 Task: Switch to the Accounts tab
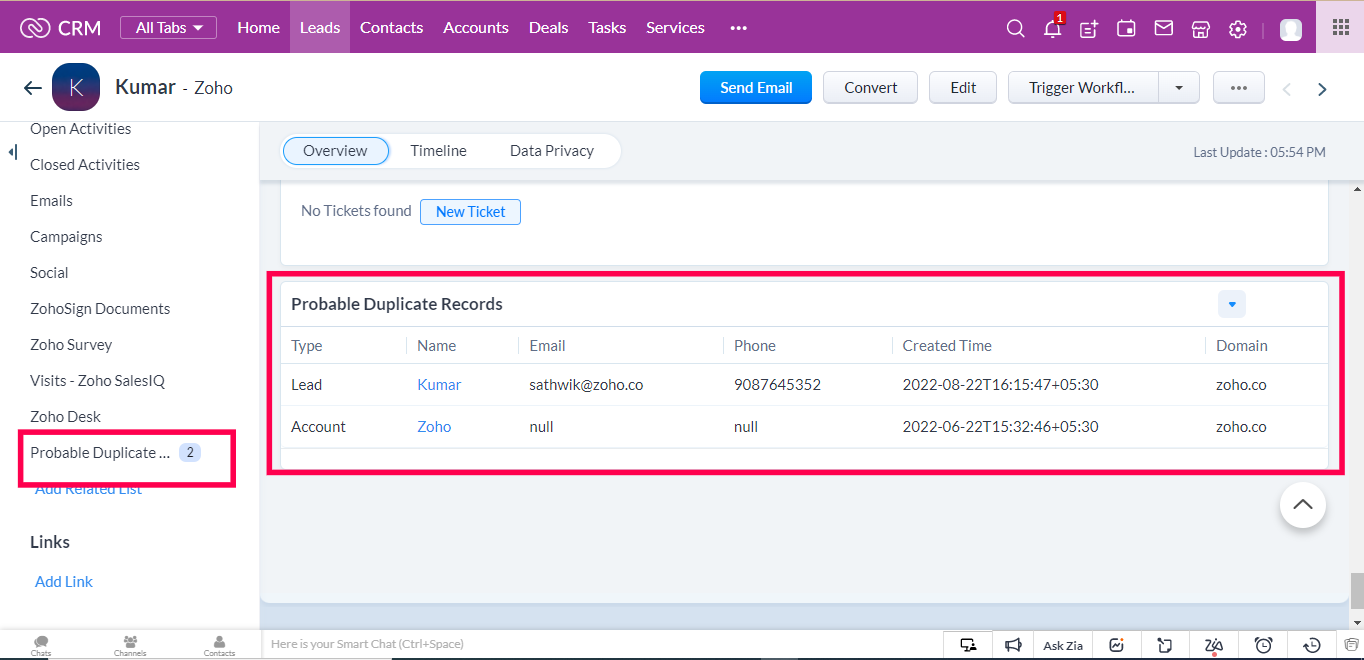pyautogui.click(x=476, y=28)
